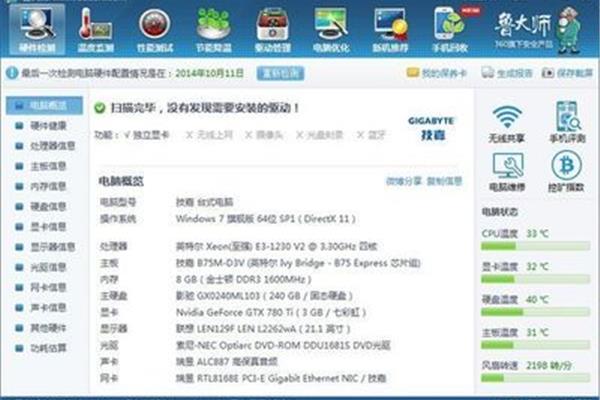Click the 电脑概览 section heading in main panel
Screen dimensions: 600x400
tap(121, 181)
